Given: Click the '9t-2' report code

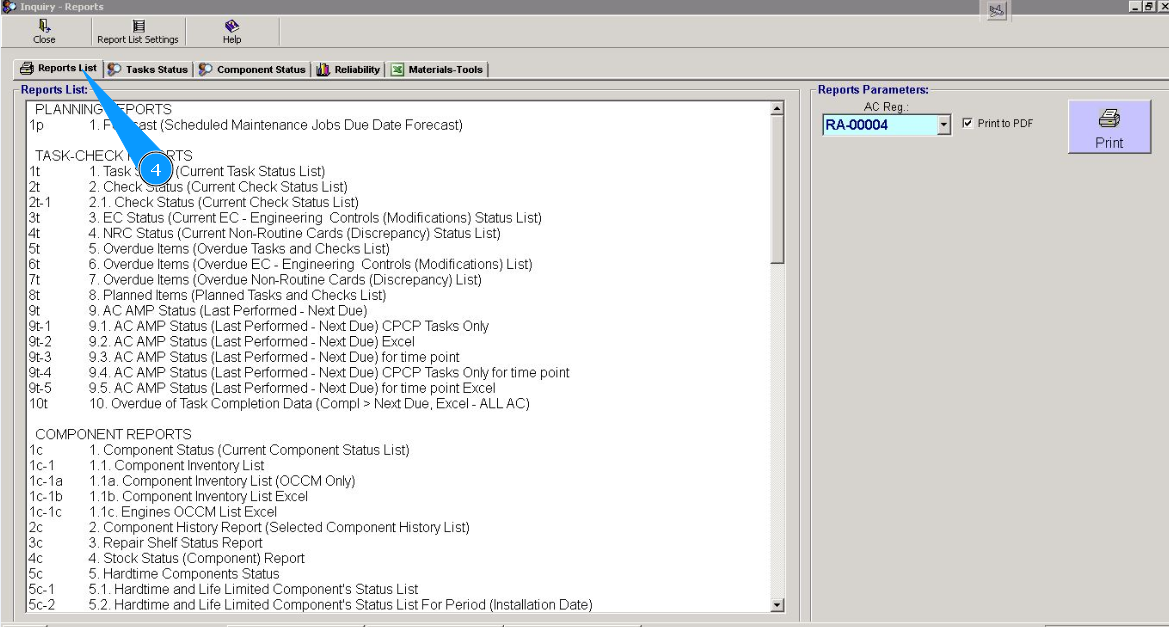Looking at the screenshot, I should [40, 341].
